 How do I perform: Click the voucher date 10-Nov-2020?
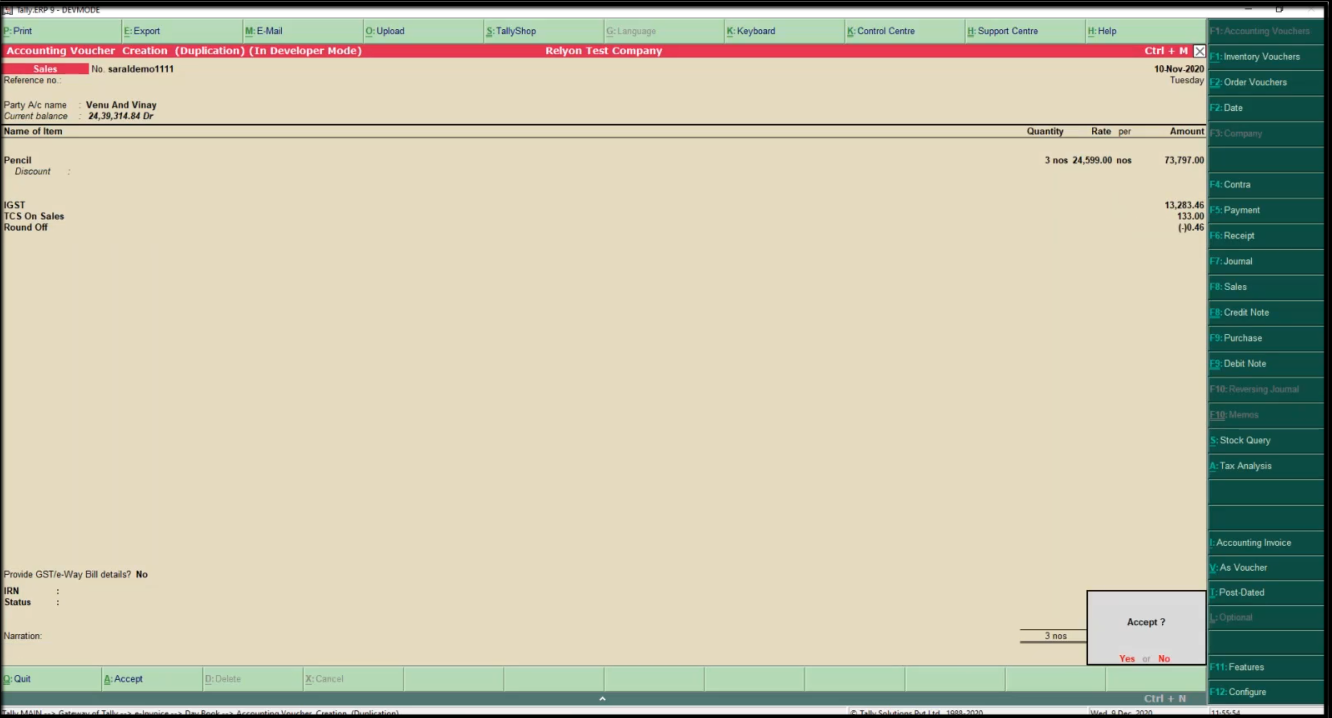point(1179,69)
